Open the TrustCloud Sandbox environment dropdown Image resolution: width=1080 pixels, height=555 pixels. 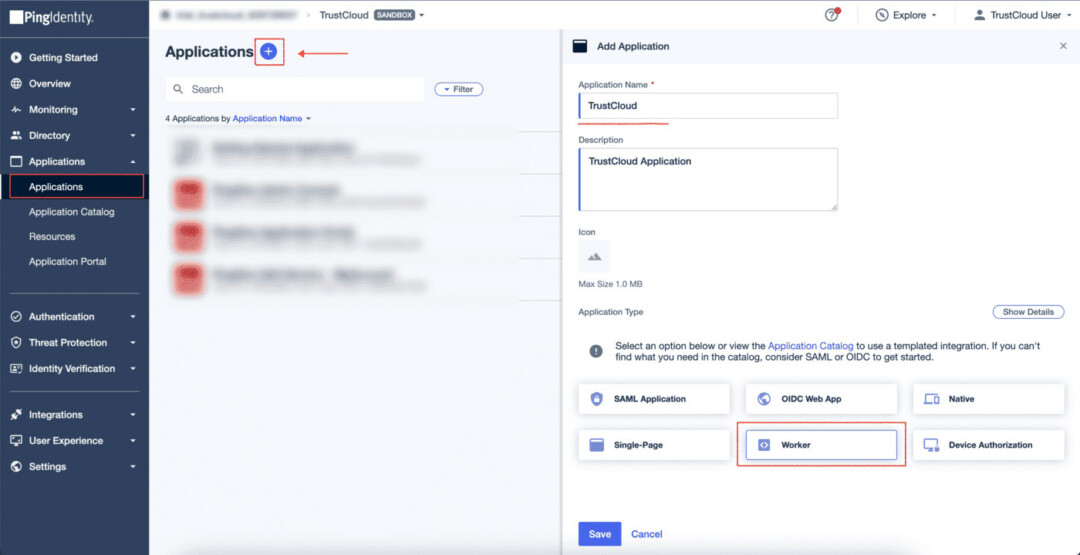(371, 15)
